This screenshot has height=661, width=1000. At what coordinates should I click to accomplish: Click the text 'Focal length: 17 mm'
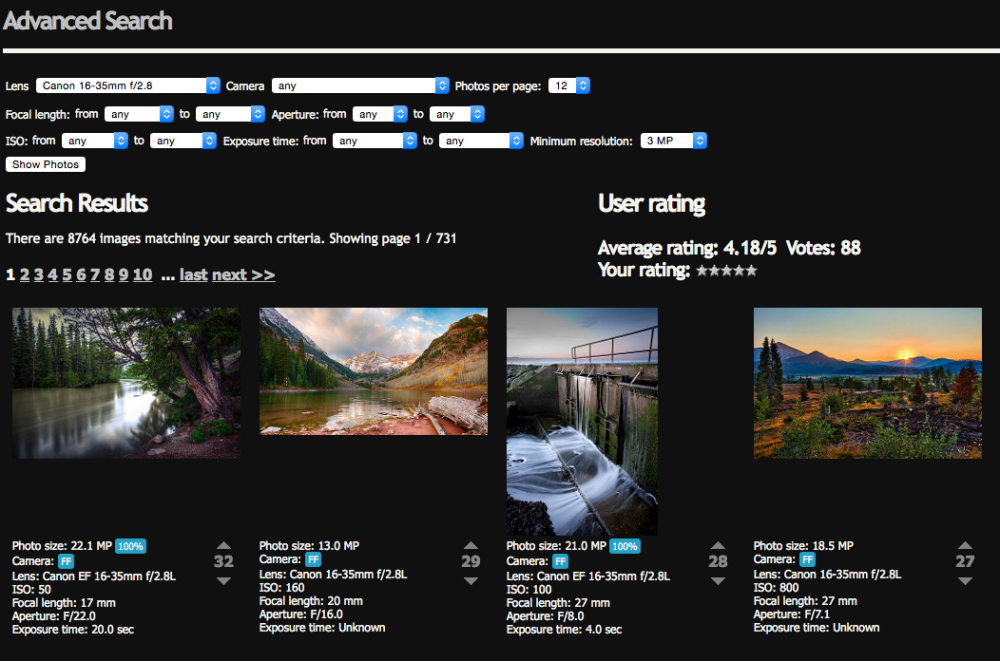pos(64,603)
